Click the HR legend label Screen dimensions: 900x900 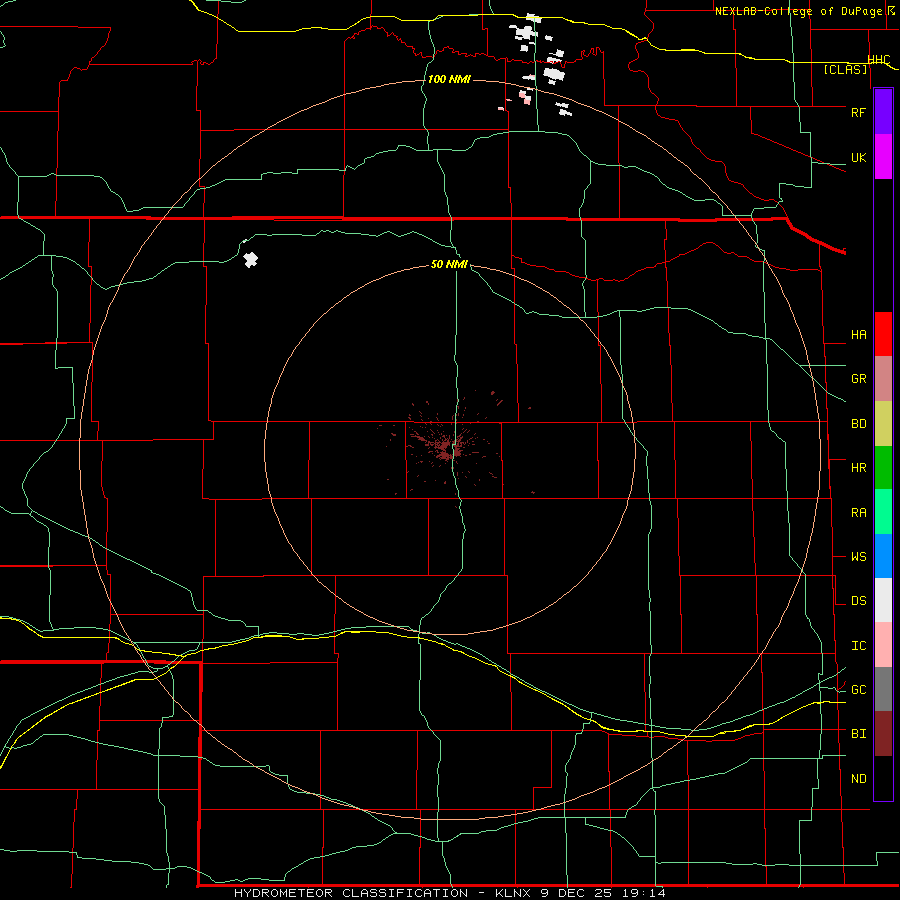(x=858, y=468)
